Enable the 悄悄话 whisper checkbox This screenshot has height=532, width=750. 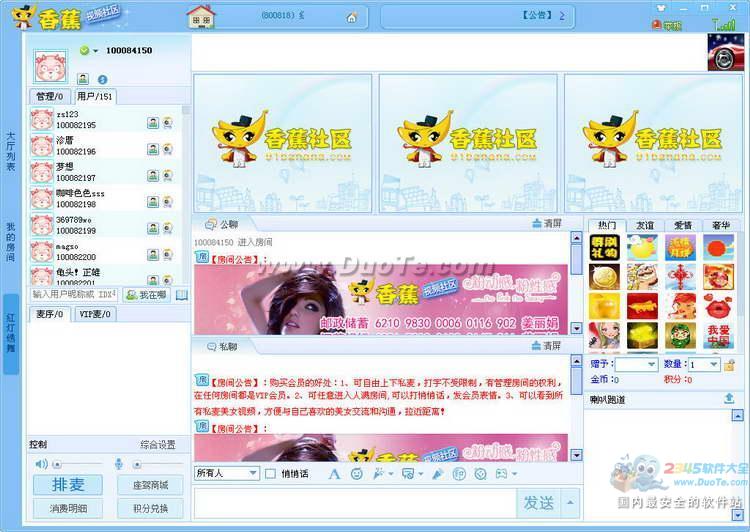pos(270,474)
